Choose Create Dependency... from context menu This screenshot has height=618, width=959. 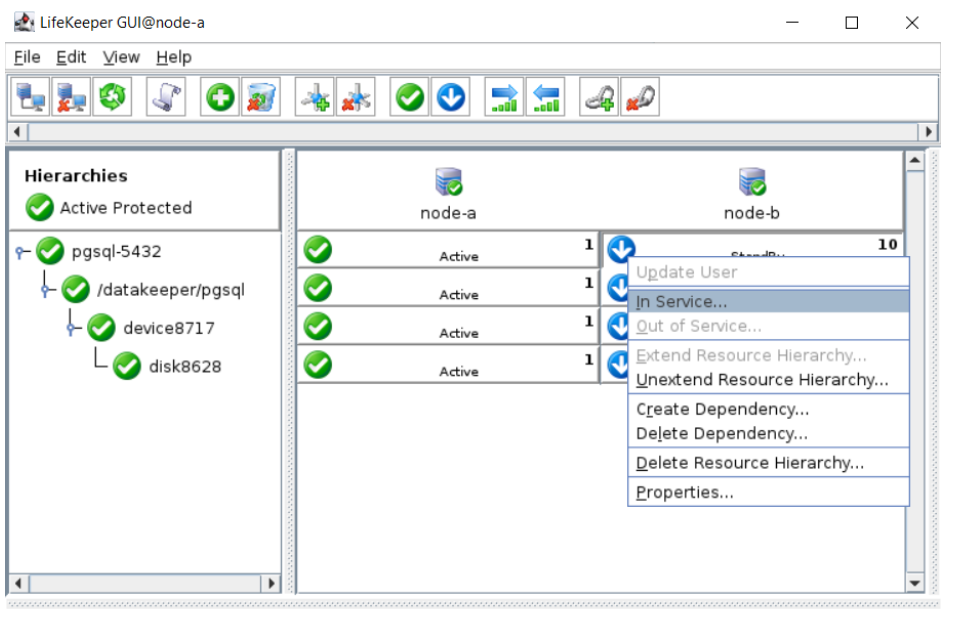pyautogui.click(x=768, y=409)
